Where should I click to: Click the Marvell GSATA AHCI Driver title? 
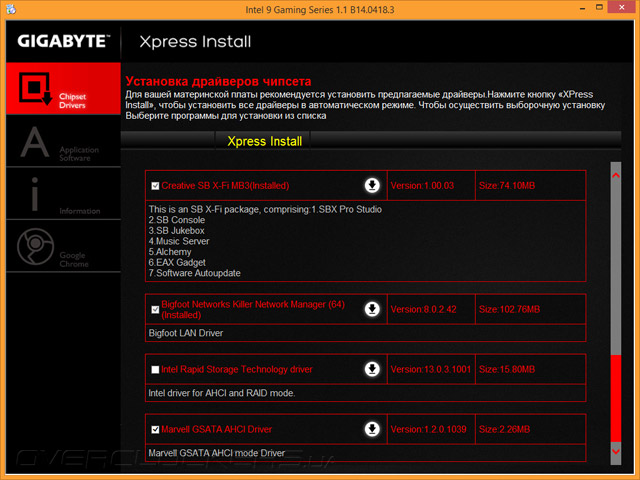click(216, 429)
